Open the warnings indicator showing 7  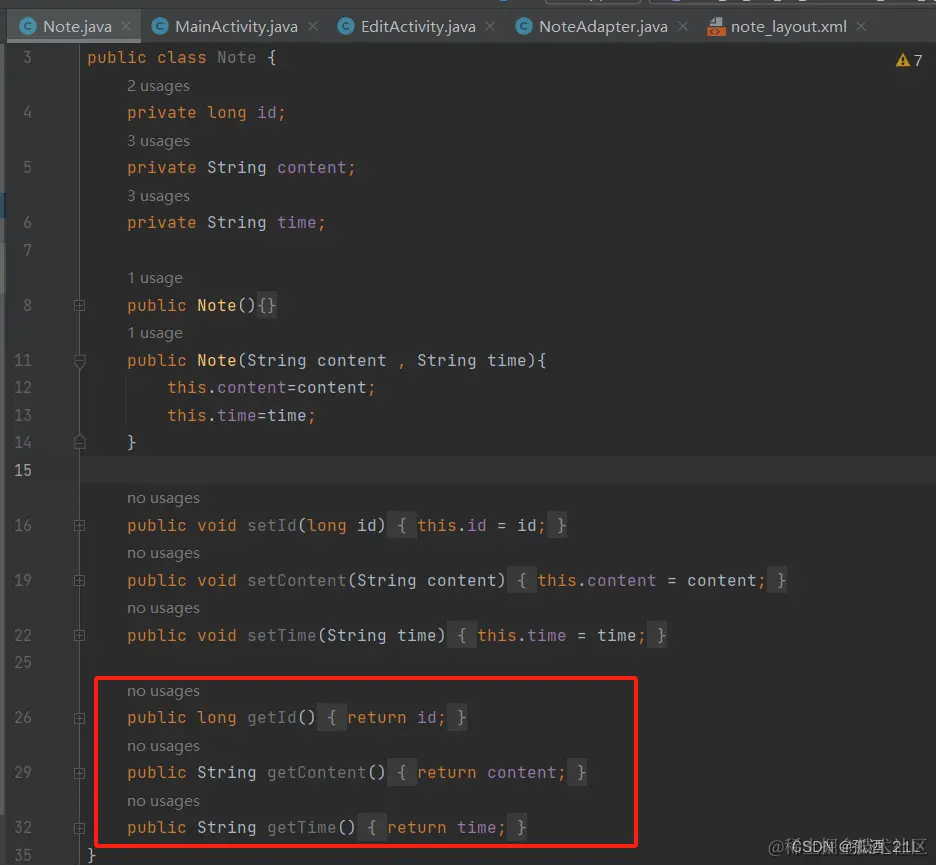pyautogui.click(x=909, y=60)
